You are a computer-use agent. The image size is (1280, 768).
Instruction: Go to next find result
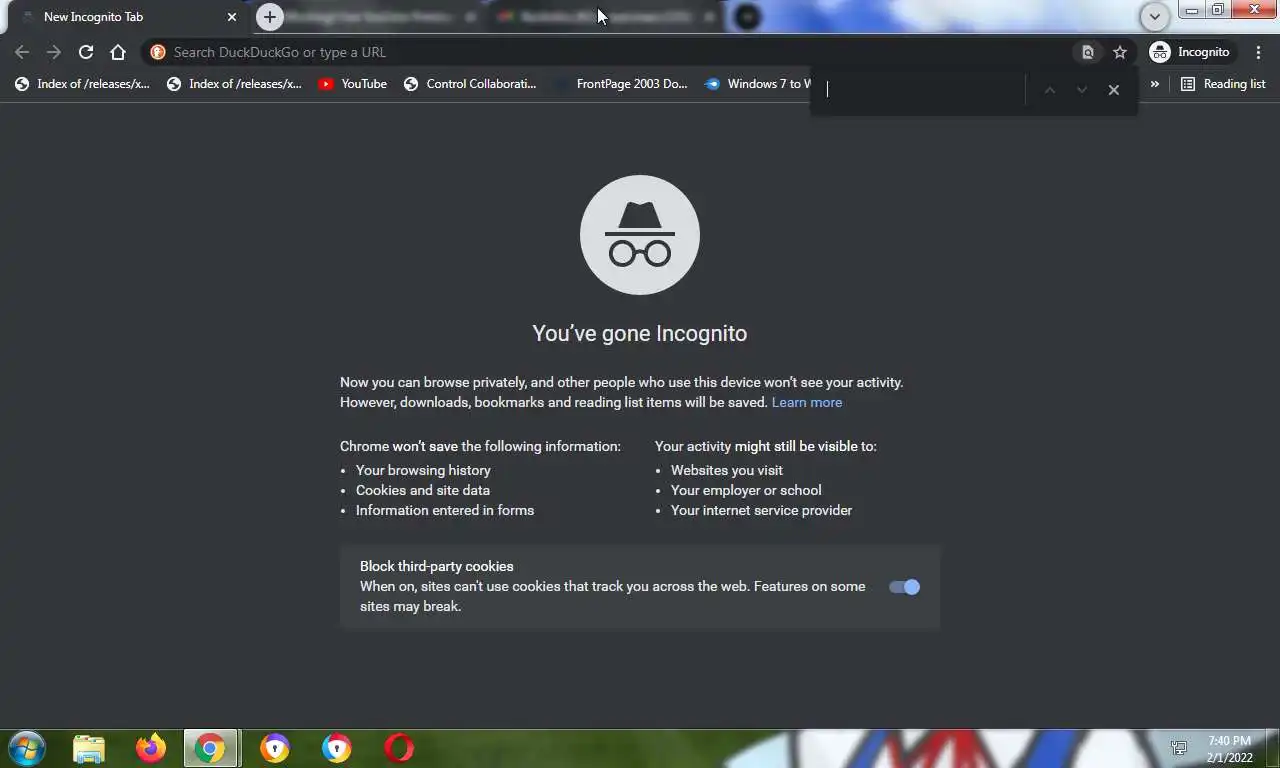tap(1081, 90)
